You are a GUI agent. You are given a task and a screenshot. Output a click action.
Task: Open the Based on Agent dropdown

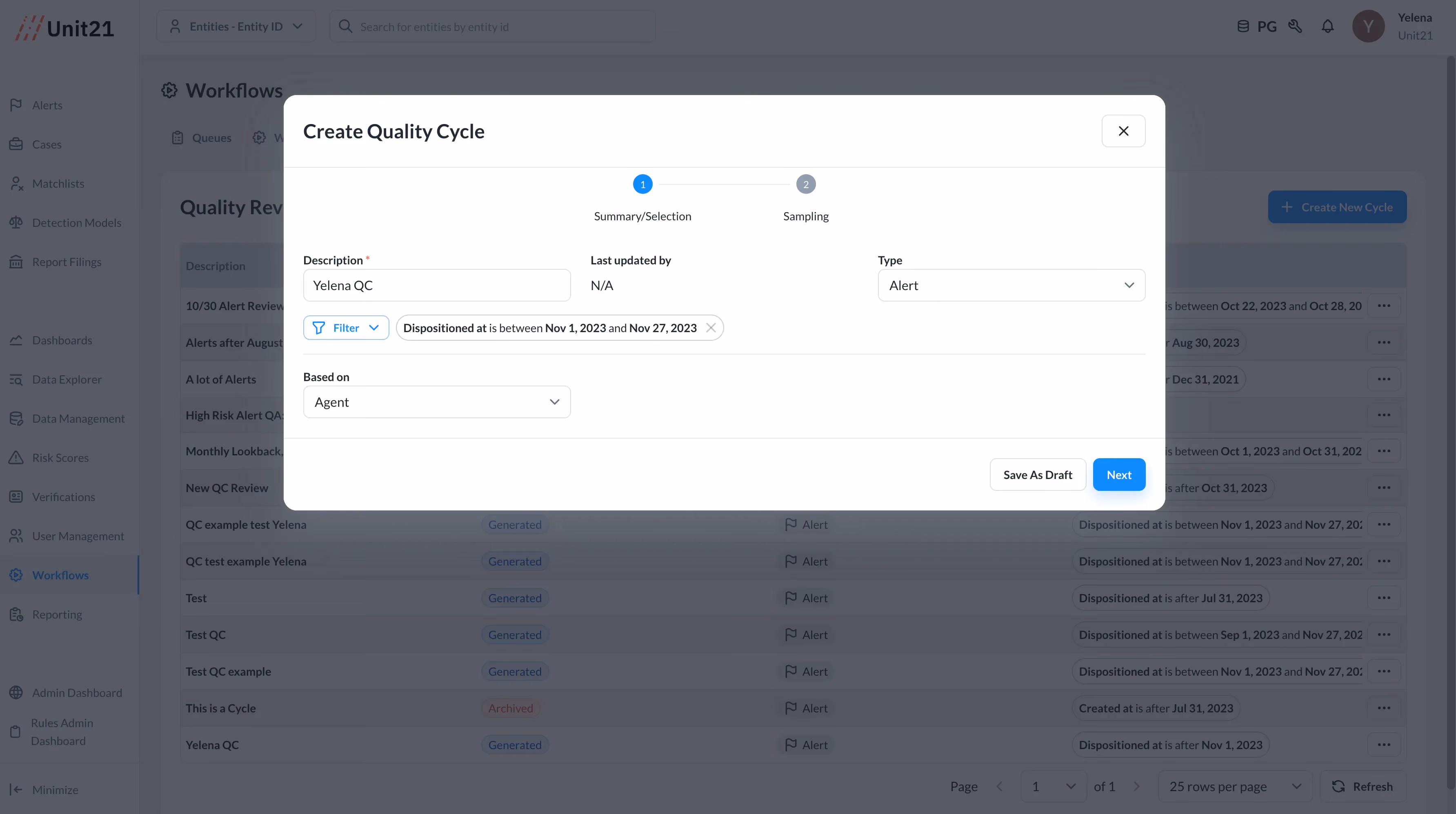point(437,401)
